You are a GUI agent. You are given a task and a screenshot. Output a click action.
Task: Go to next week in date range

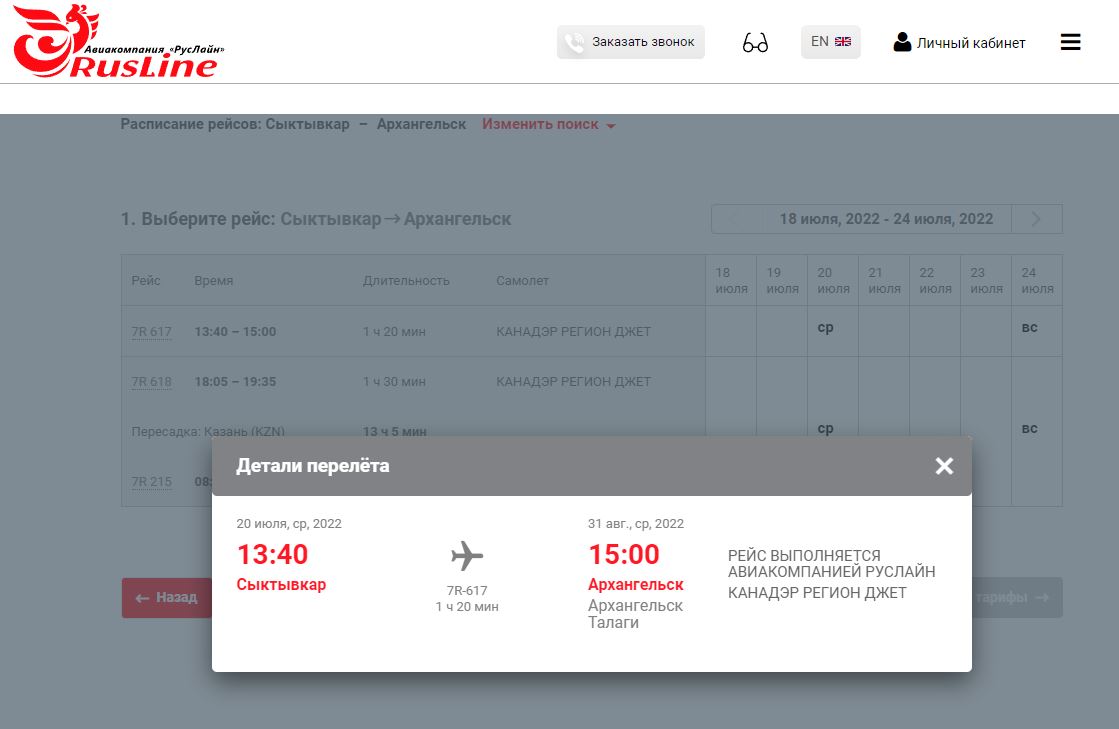[x=1036, y=219]
